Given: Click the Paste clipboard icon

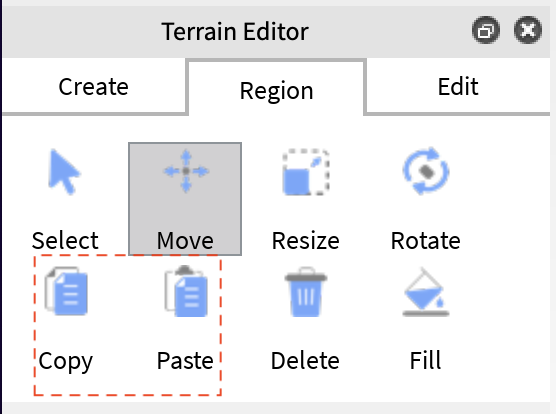Looking at the screenshot, I should click(186, 291).
